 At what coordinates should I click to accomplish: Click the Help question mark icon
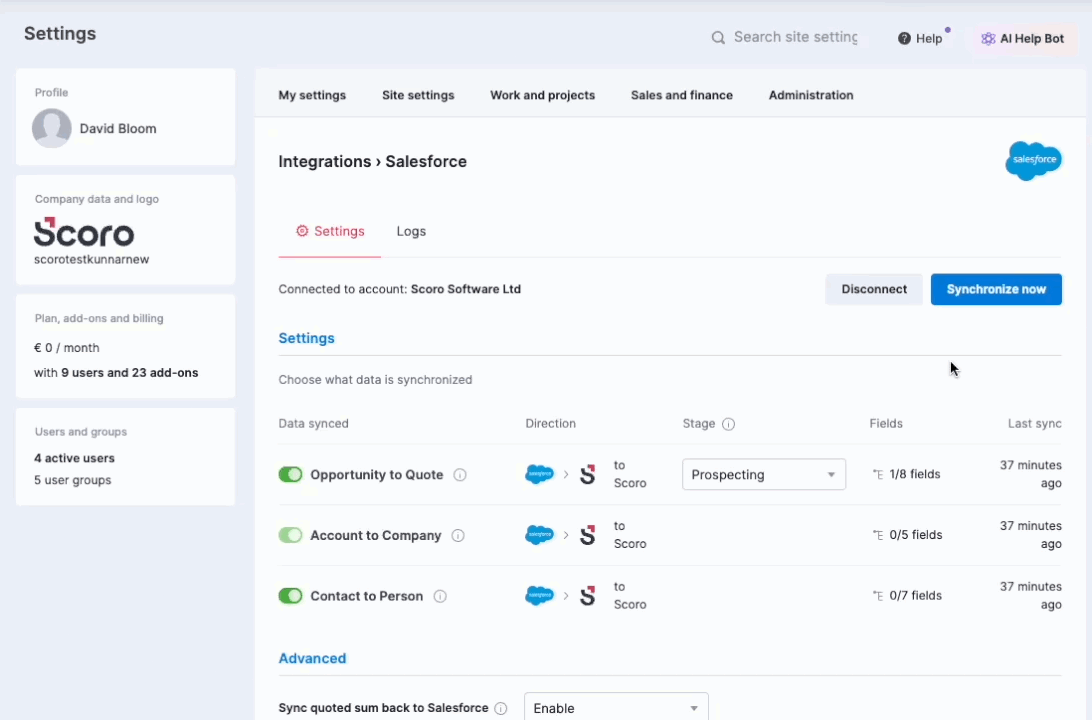click(904, 38)
